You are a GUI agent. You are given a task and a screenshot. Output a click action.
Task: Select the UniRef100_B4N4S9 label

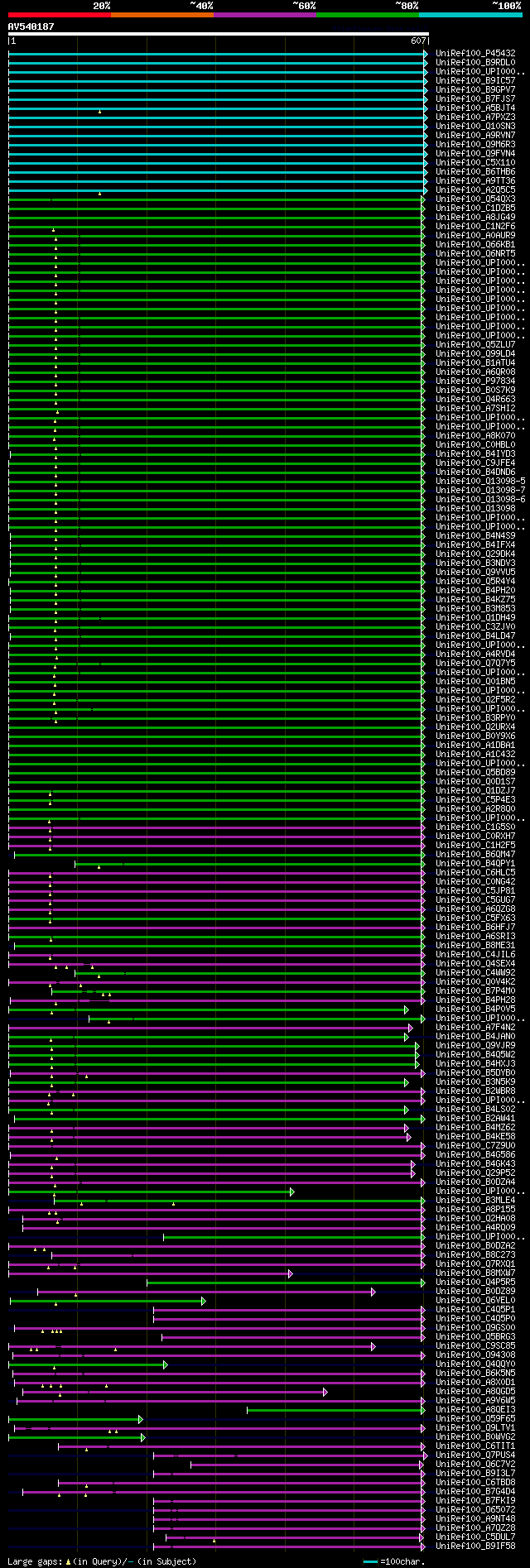475,535
